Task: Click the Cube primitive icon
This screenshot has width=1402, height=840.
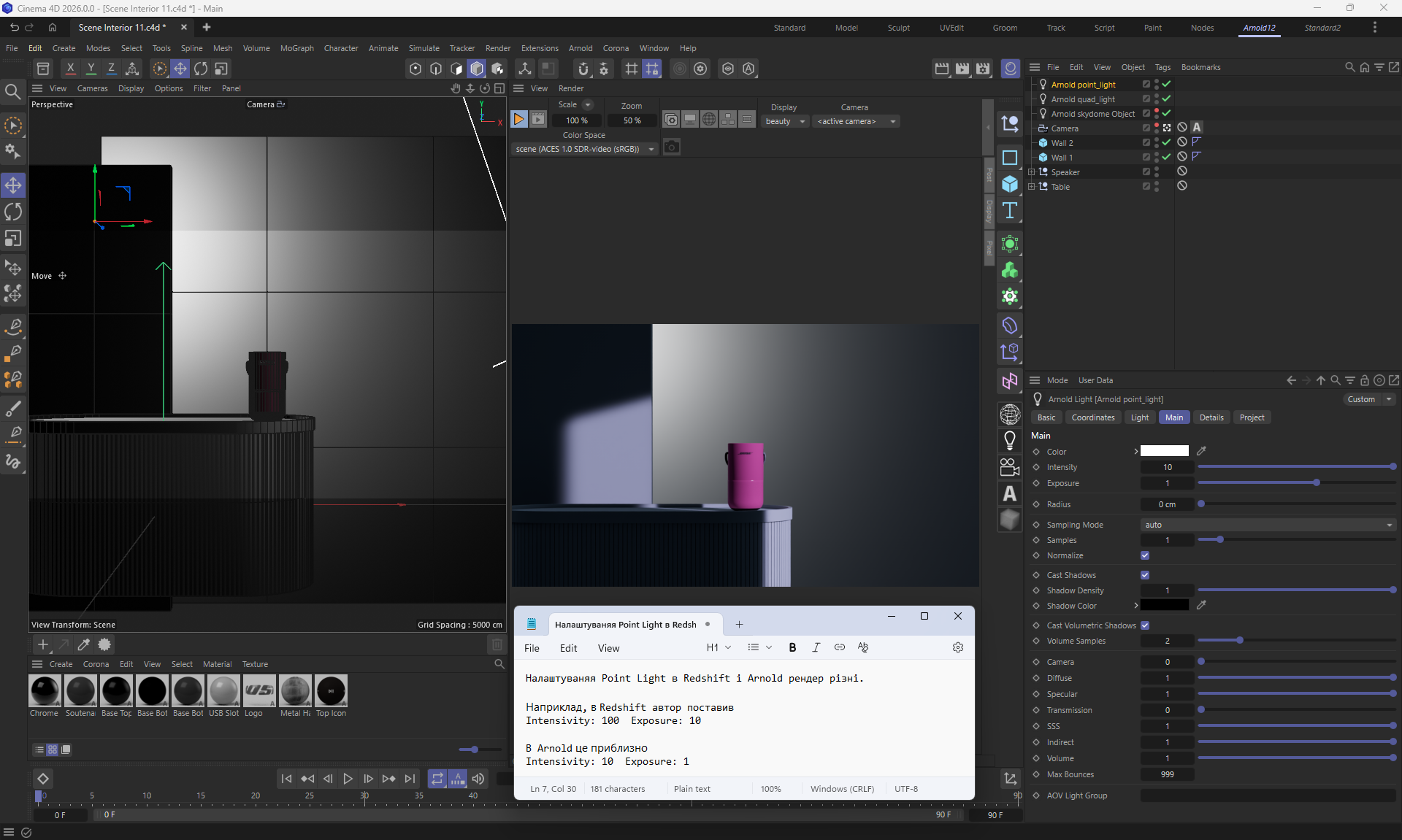Action: tap(1010, 184)
